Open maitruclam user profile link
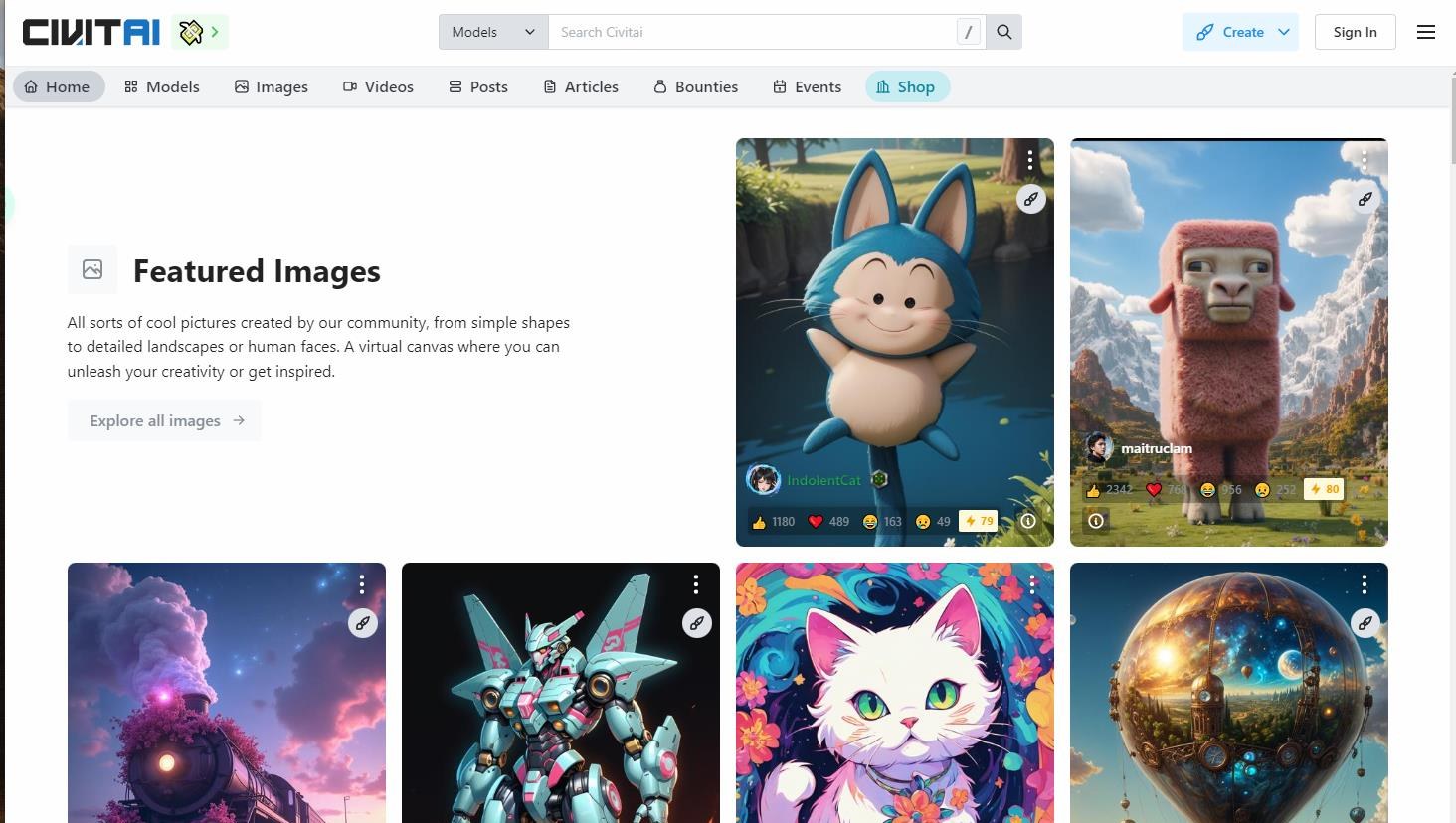Image resolution: width=1456 pixels, height=823 pixels. 1157,448
